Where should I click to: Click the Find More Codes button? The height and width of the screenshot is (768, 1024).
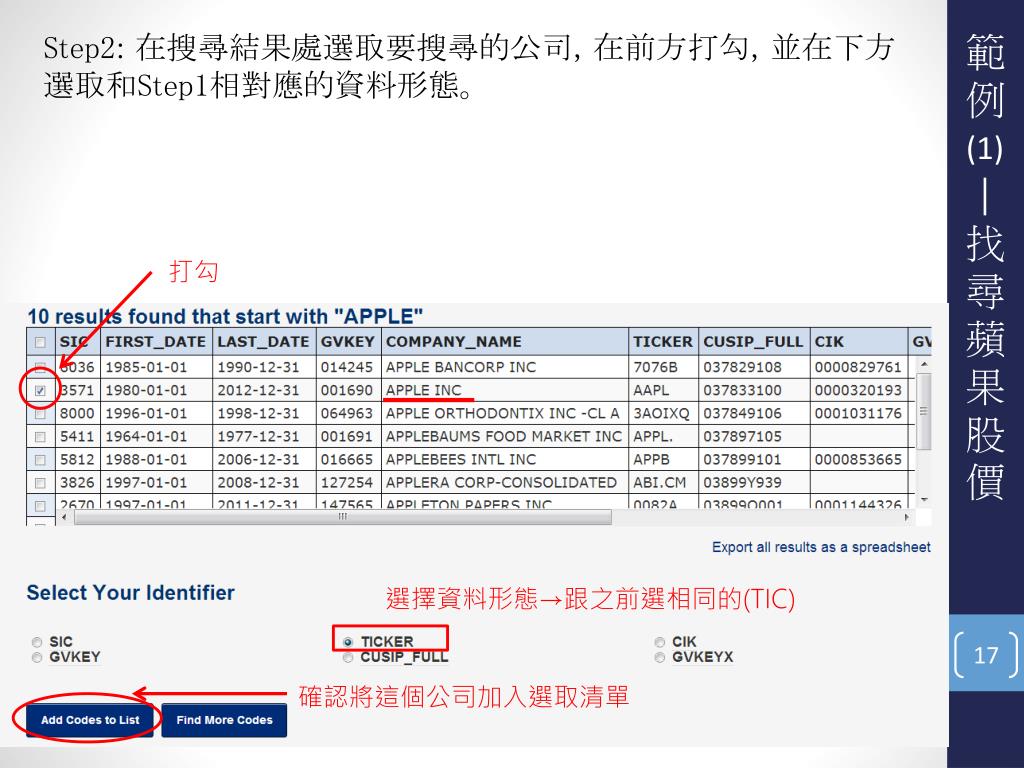point(224,720)
